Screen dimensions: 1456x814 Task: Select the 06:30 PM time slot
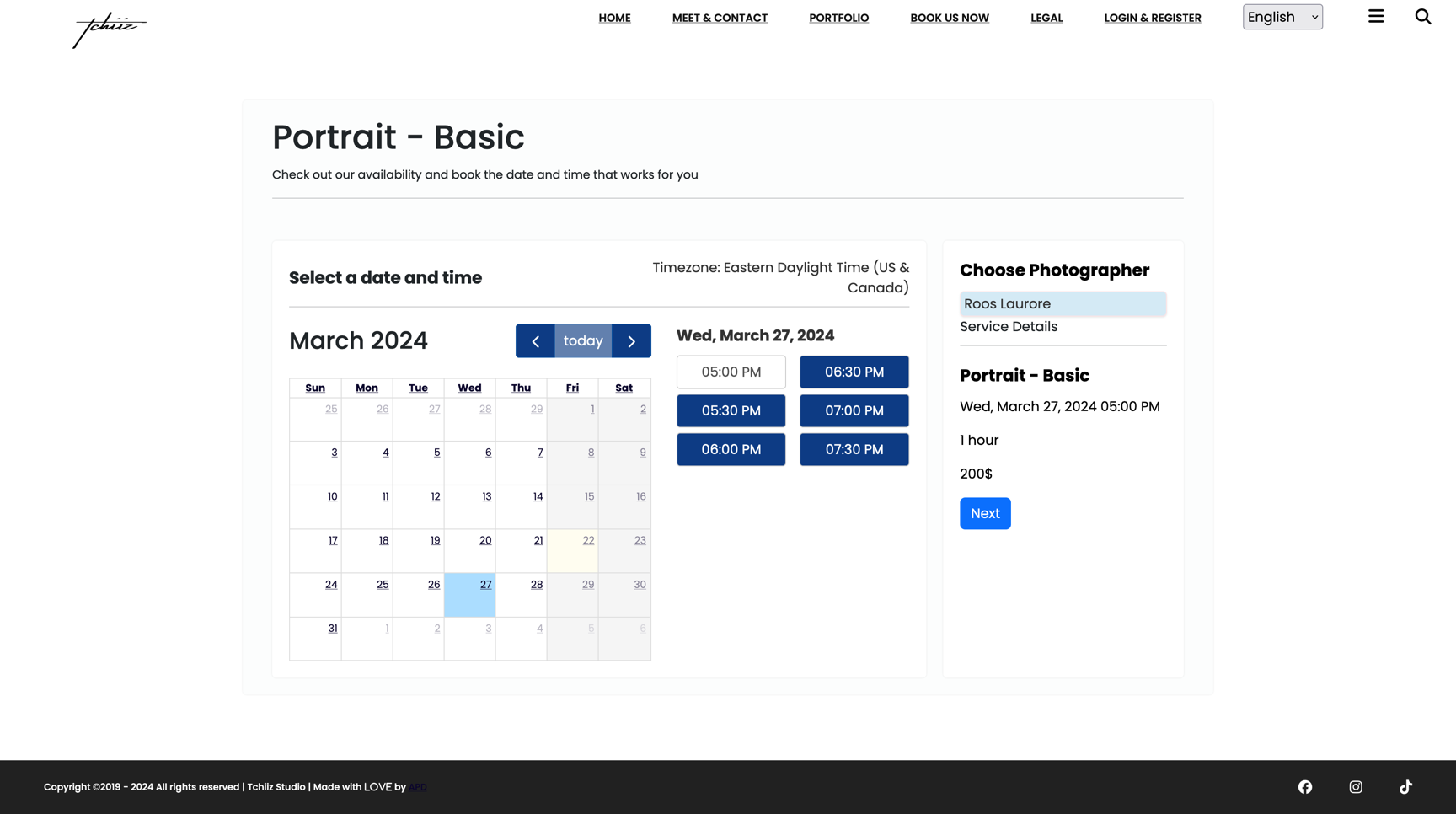click(854, 372)
